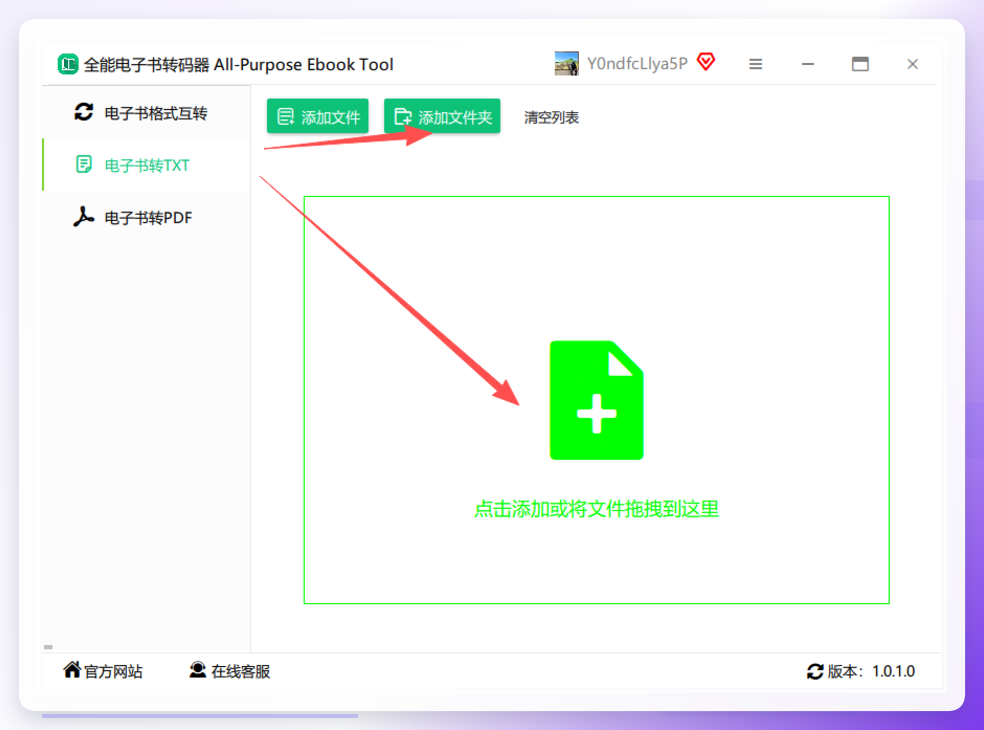Select the 电子书转TXT tab
Viewport: 984px width, 730px height.
tap(146, 164)
